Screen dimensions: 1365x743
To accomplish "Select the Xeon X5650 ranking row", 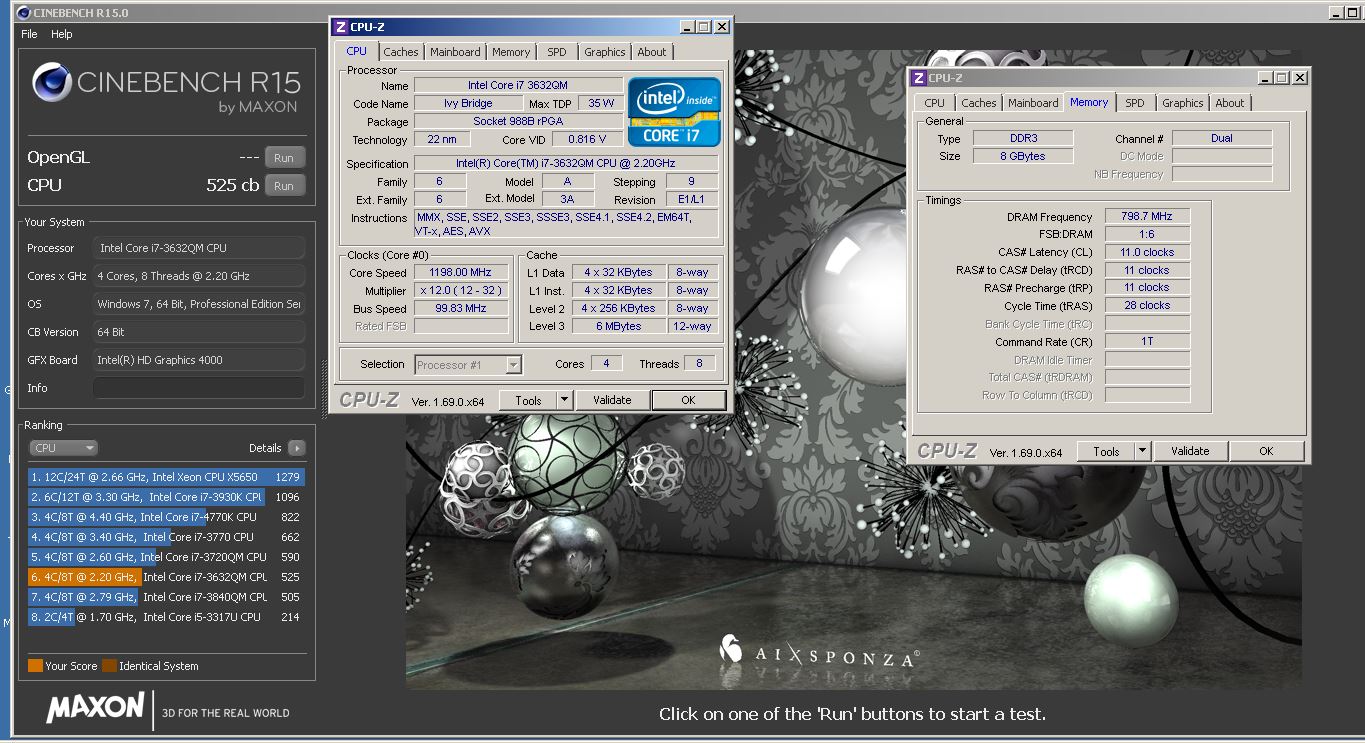I will tap(166, 477).
